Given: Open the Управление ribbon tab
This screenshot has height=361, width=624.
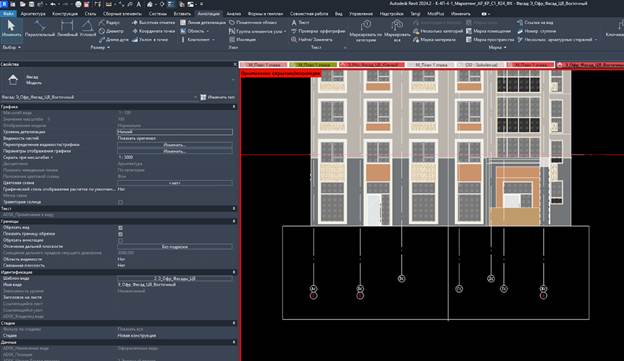Looking at the screenshot, I should click(361, 14).
